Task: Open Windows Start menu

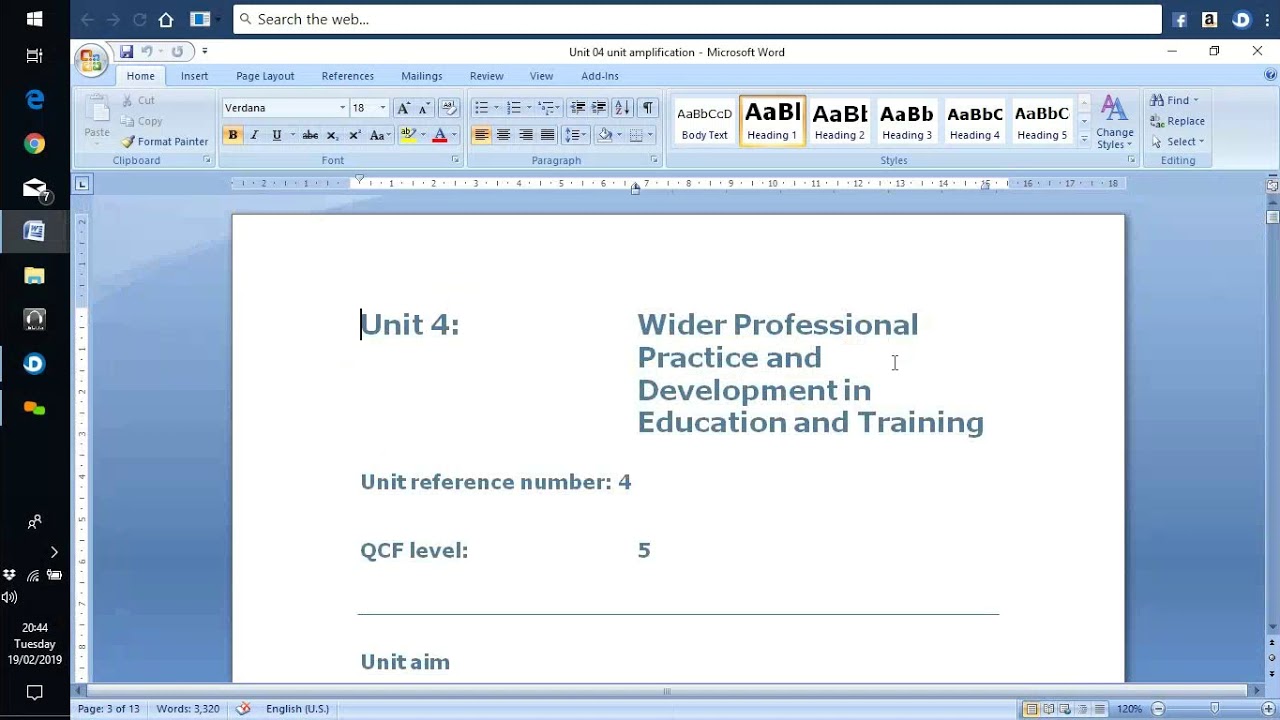Action: click(35, 19)
